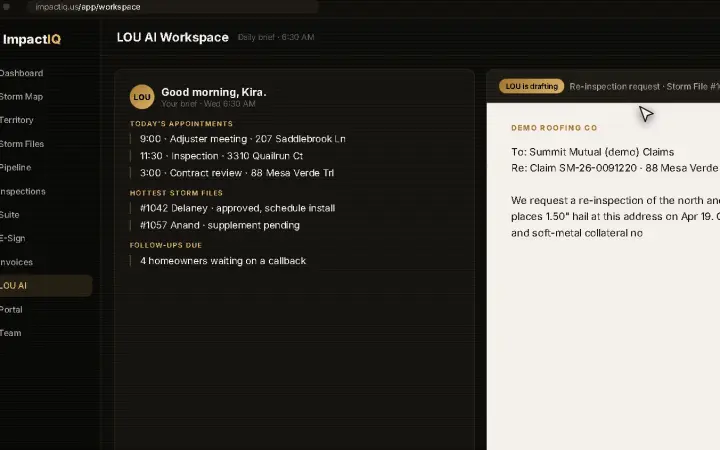Image resolution: width=720 pixels, height=450 pixels.
Task: Open Portal in the sidebar
Action: point(11,309)
